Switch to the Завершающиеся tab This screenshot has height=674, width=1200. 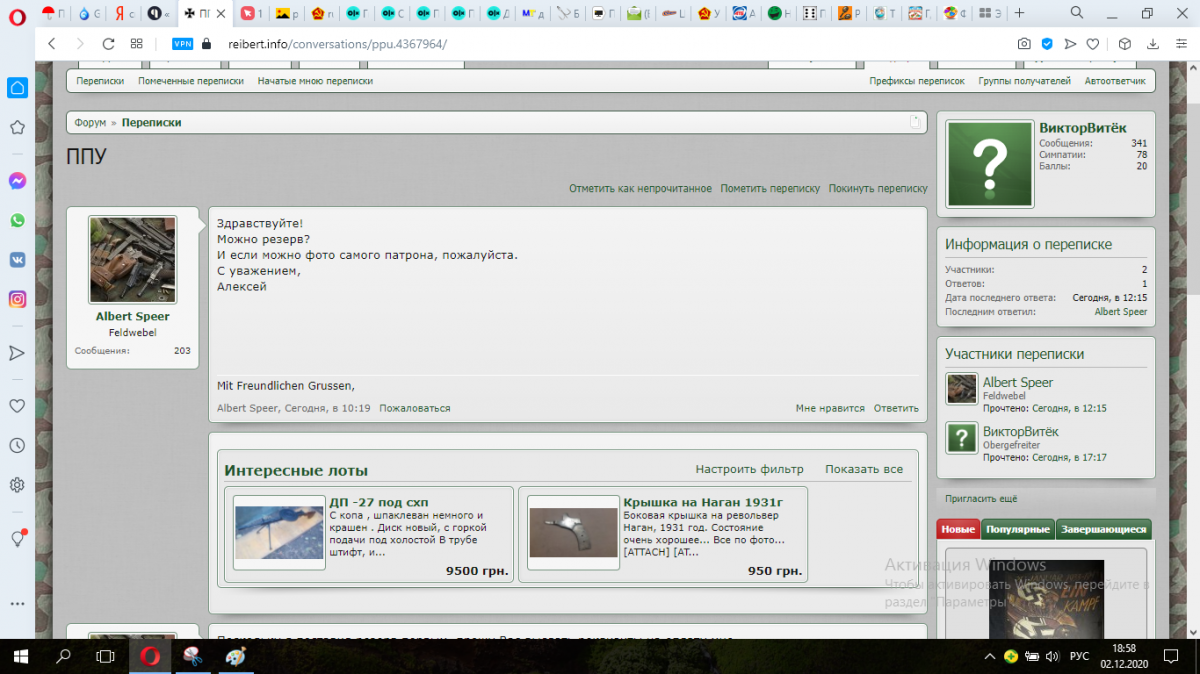tap(1103, 529)
